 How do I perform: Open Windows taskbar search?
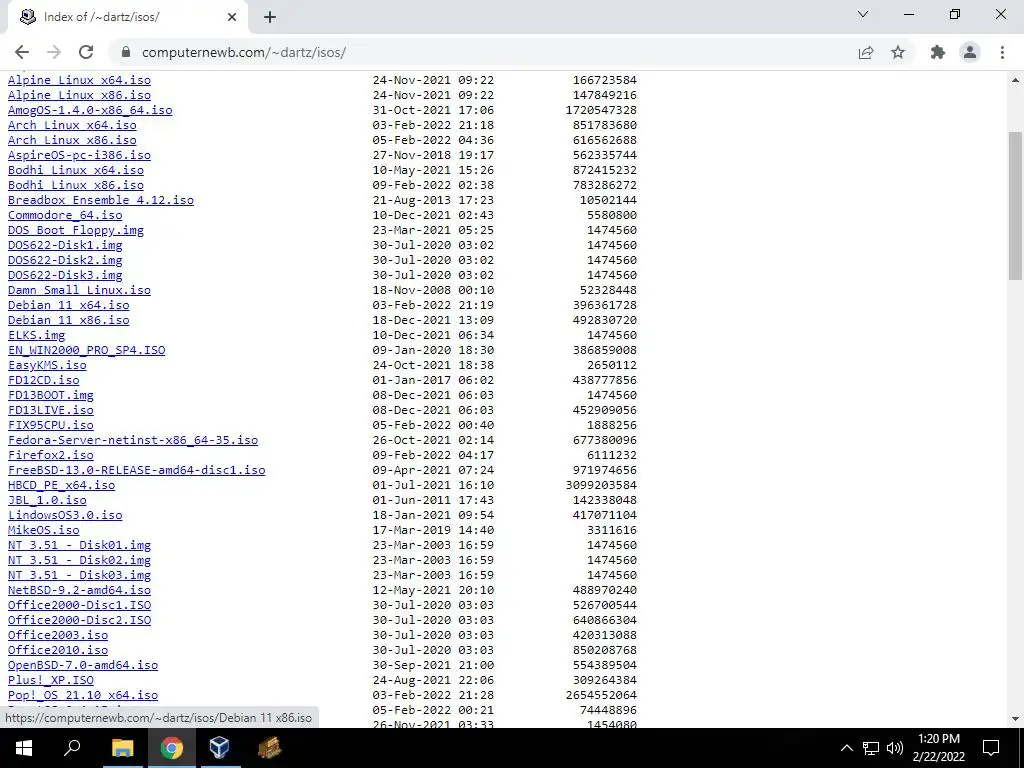(72, 748)
